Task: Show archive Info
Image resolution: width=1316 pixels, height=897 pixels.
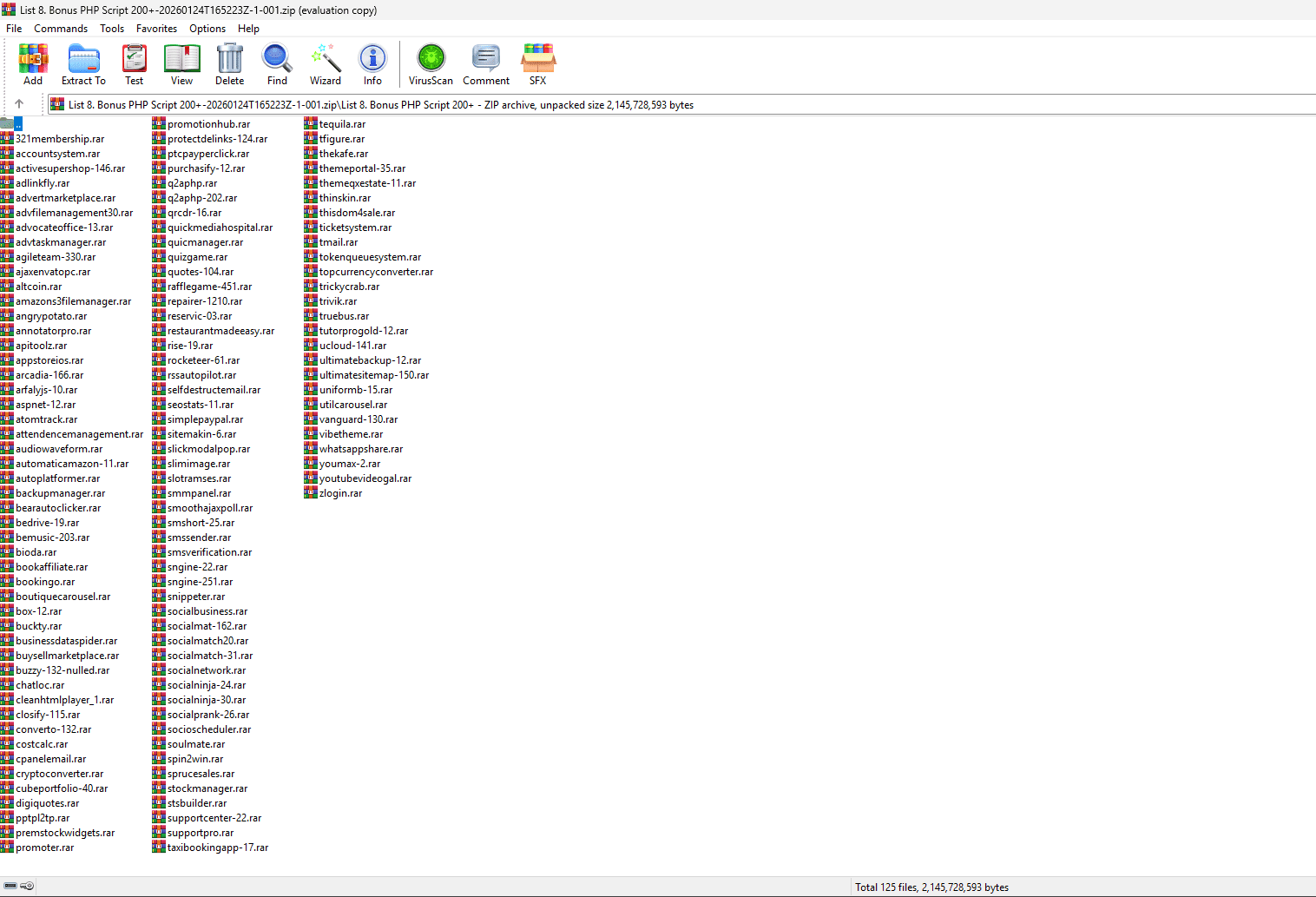Action: tap(372, 64)
